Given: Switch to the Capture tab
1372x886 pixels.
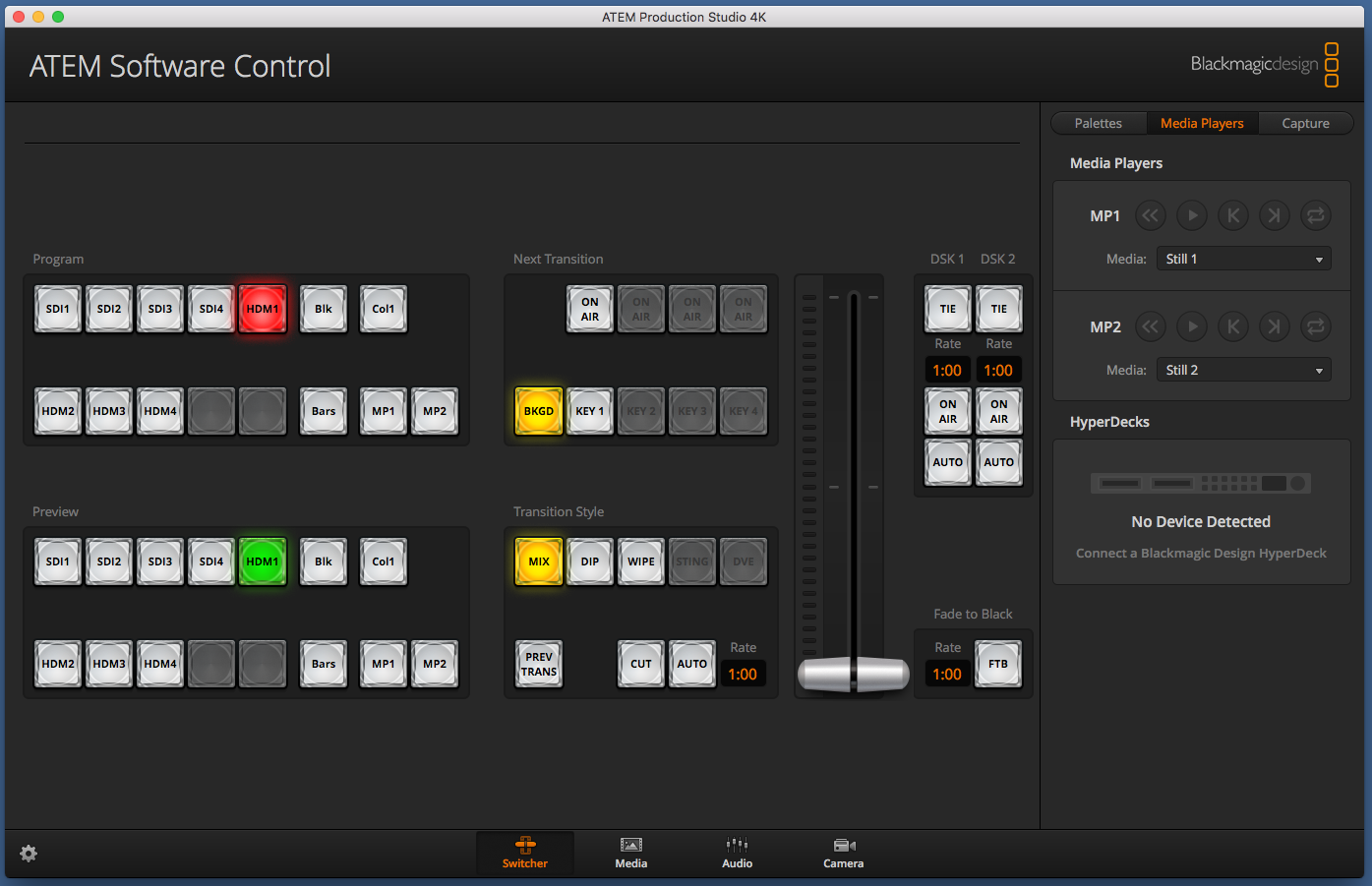Looking at the screenshot, I should click(1306, 123).
